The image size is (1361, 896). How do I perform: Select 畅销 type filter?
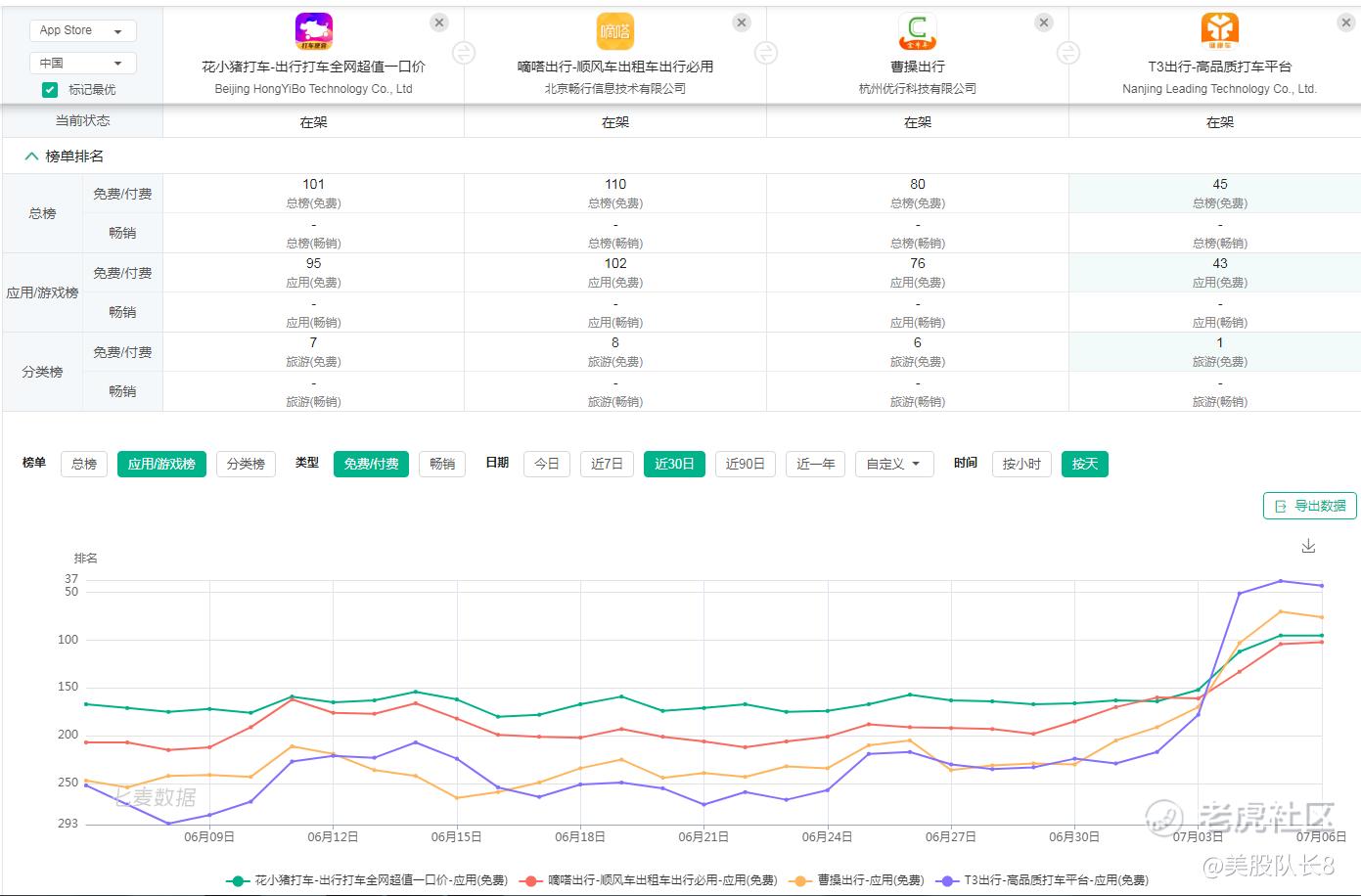point(442,464)
